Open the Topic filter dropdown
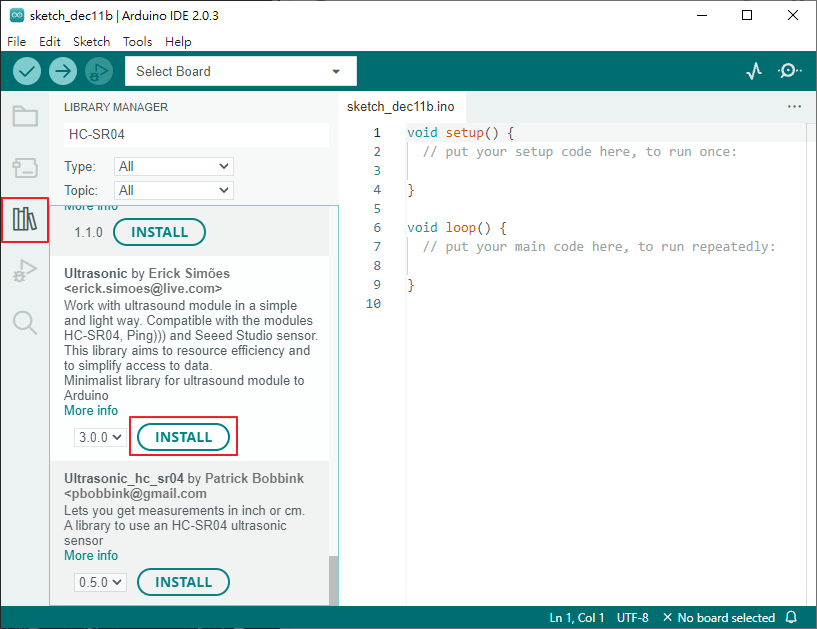The width and height of the screenshot is (817, 629). click(174, 190)
